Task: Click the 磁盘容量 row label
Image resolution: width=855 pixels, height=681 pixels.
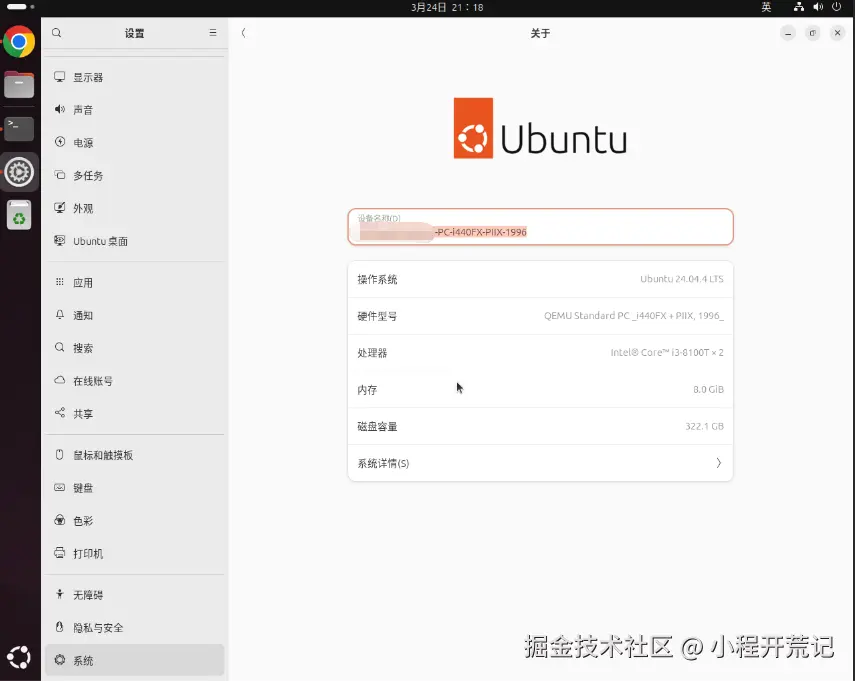Action: 377,426
